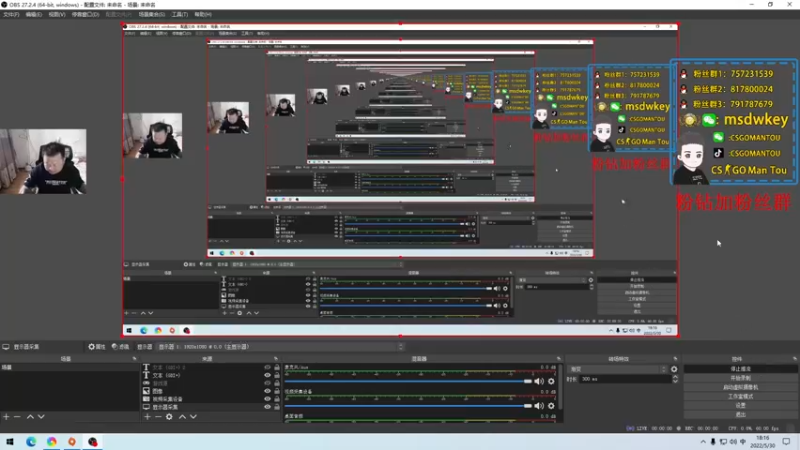Mute the microphone/Aux mixer channel
The image size is (800, 450).
point(539,381)
